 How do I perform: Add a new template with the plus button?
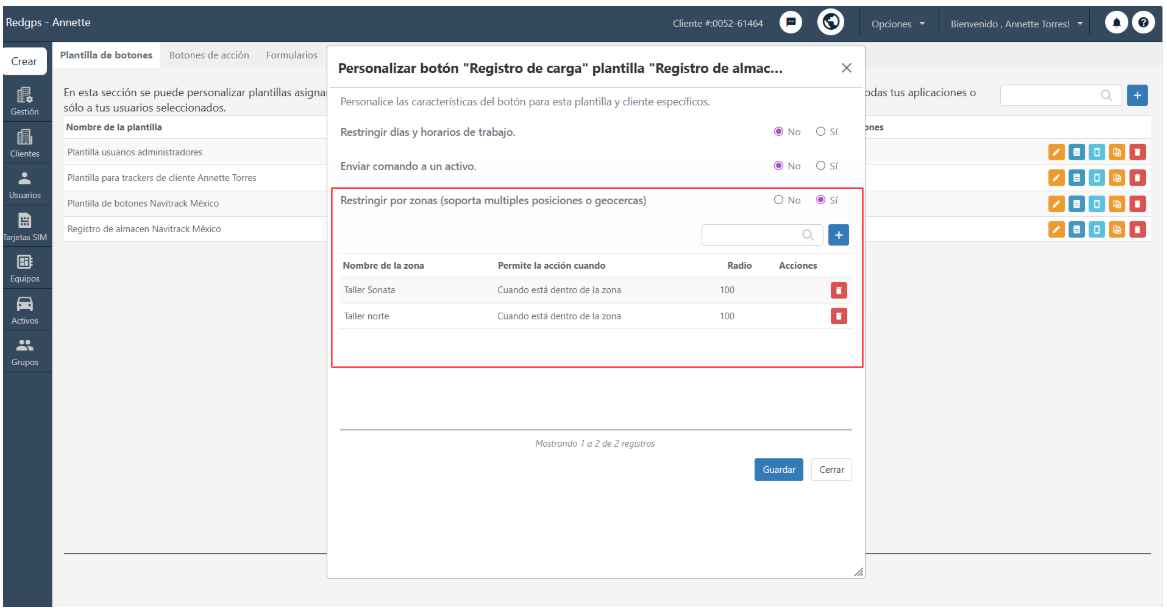coord(1137,95)
